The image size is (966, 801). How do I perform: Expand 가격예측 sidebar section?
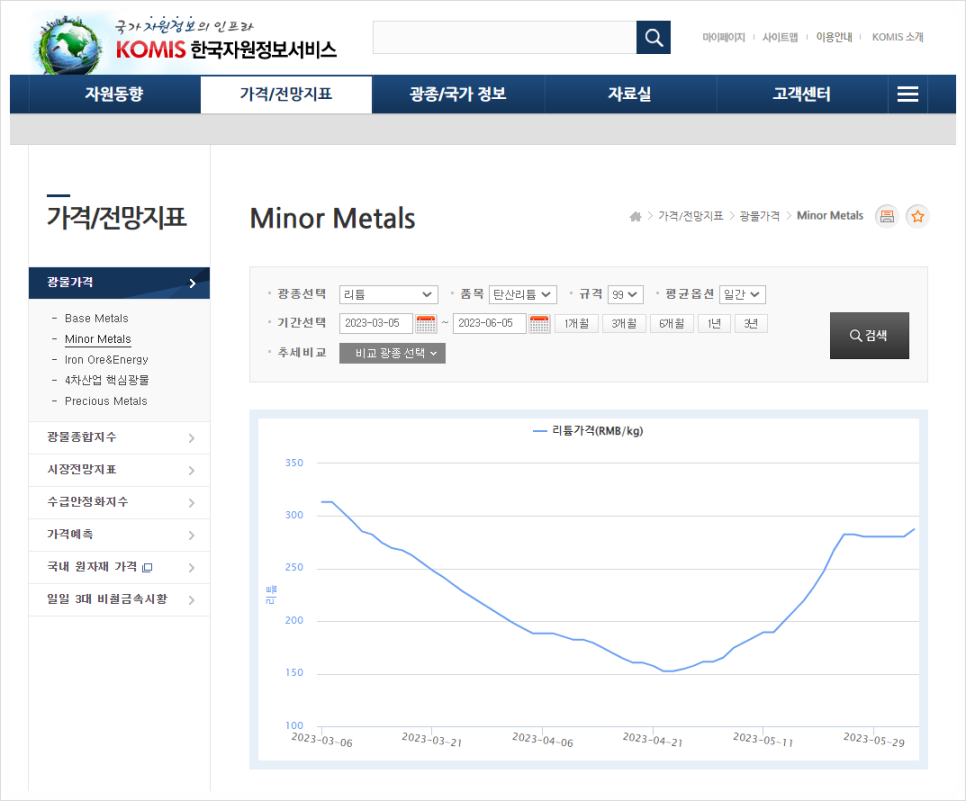pos(119,535)
